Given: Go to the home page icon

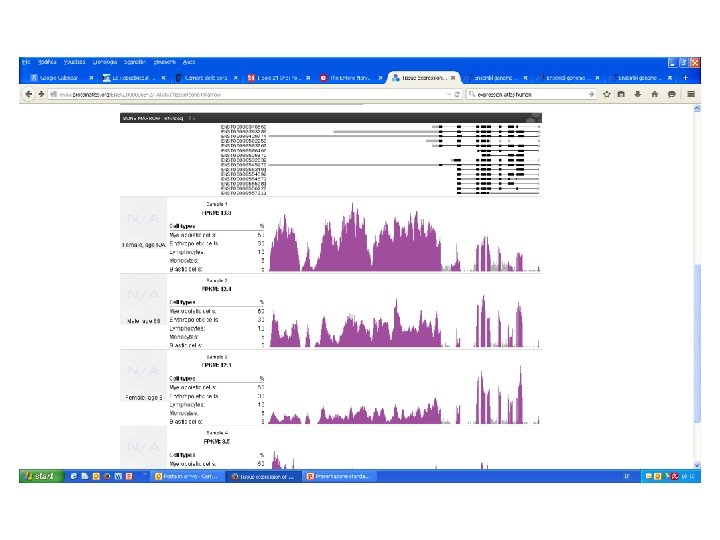Looking at the screenshot, I should (655, 94).
